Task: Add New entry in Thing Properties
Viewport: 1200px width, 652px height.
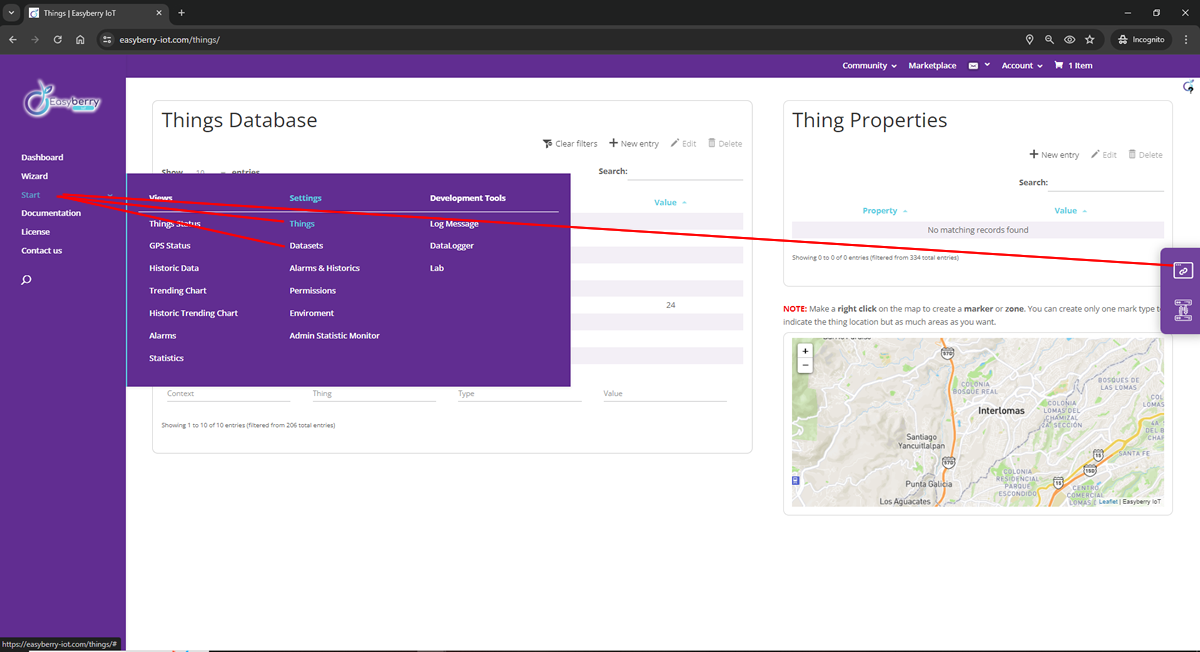Action: click(1054, 155)
